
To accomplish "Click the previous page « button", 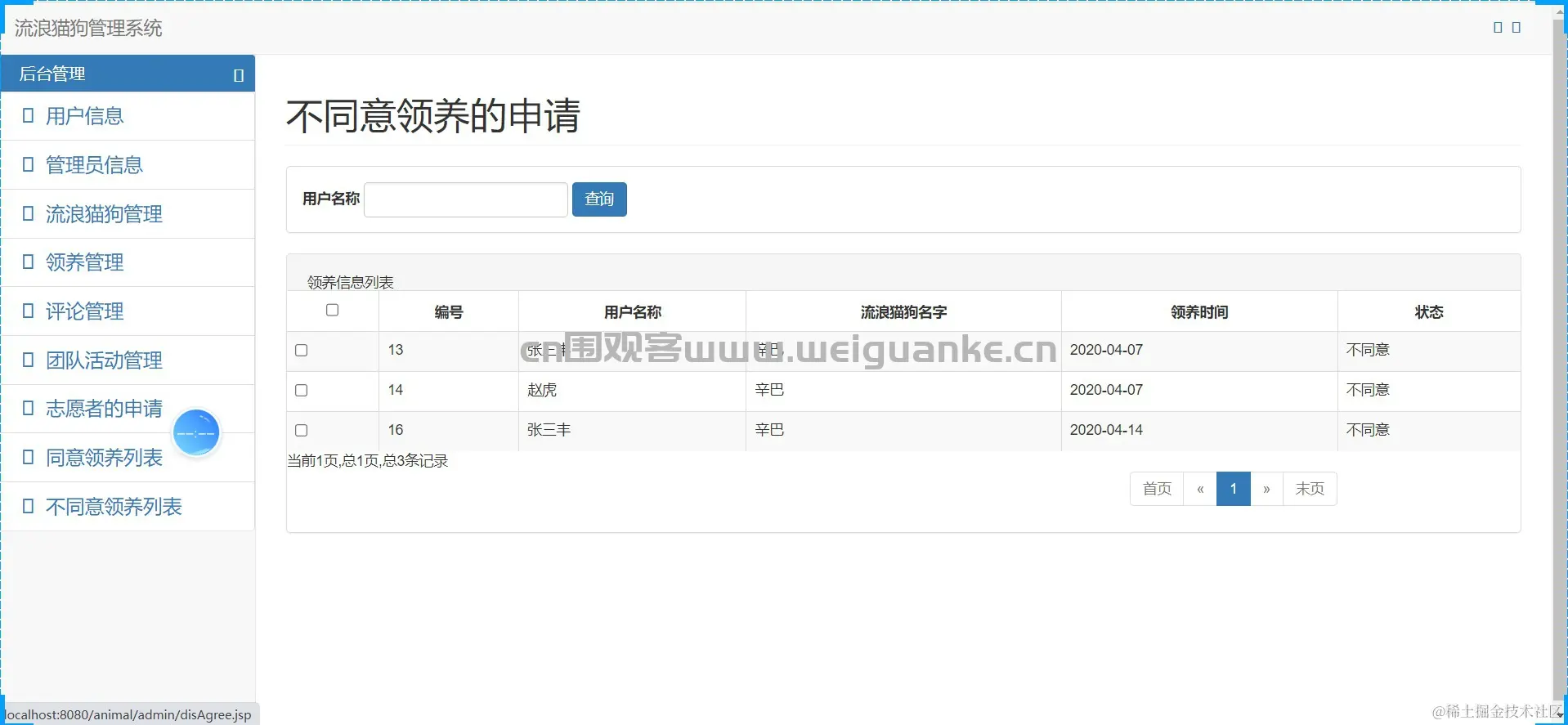I will coord(1200,489).
